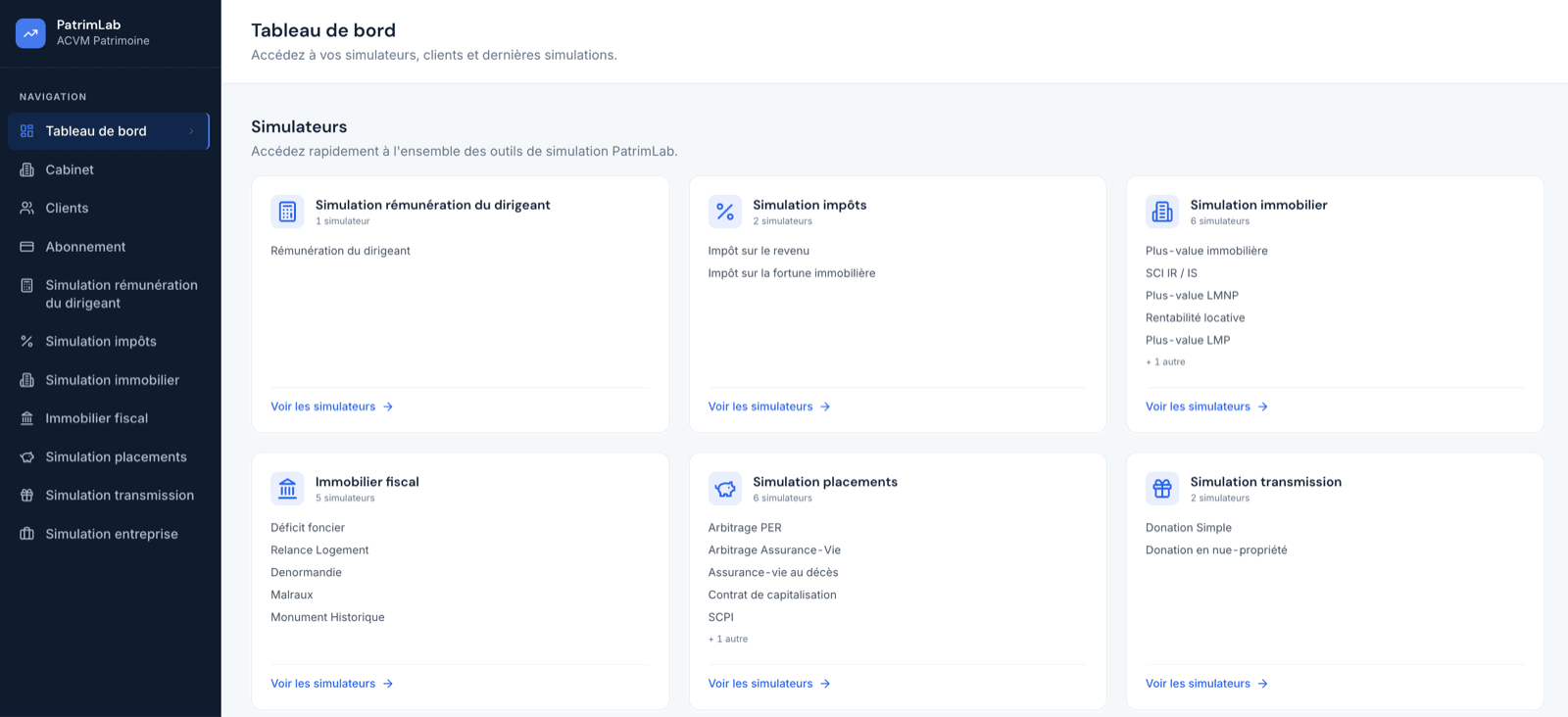
Task: Click '+ 1 autre' on Simulation immobilier card
Action: coord(1165,362)
